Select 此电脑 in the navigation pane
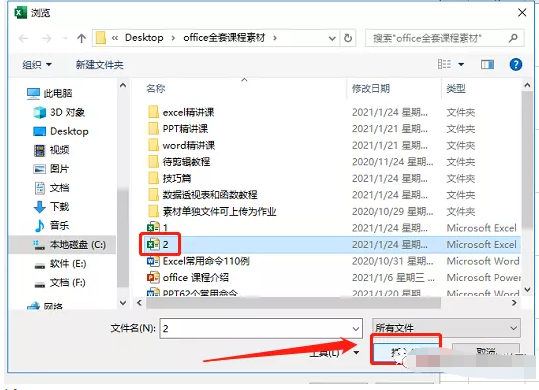The image size is (539, 390). 50,93
